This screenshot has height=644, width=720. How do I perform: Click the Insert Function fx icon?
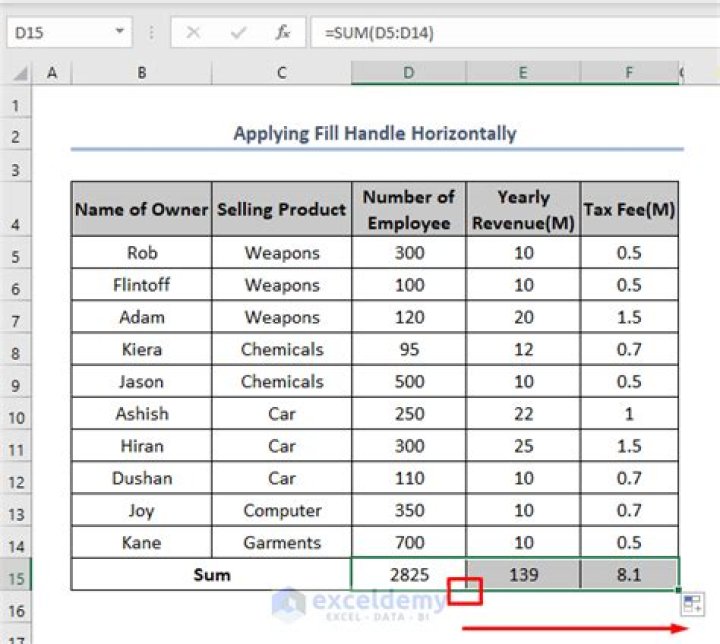coord(282,32)
